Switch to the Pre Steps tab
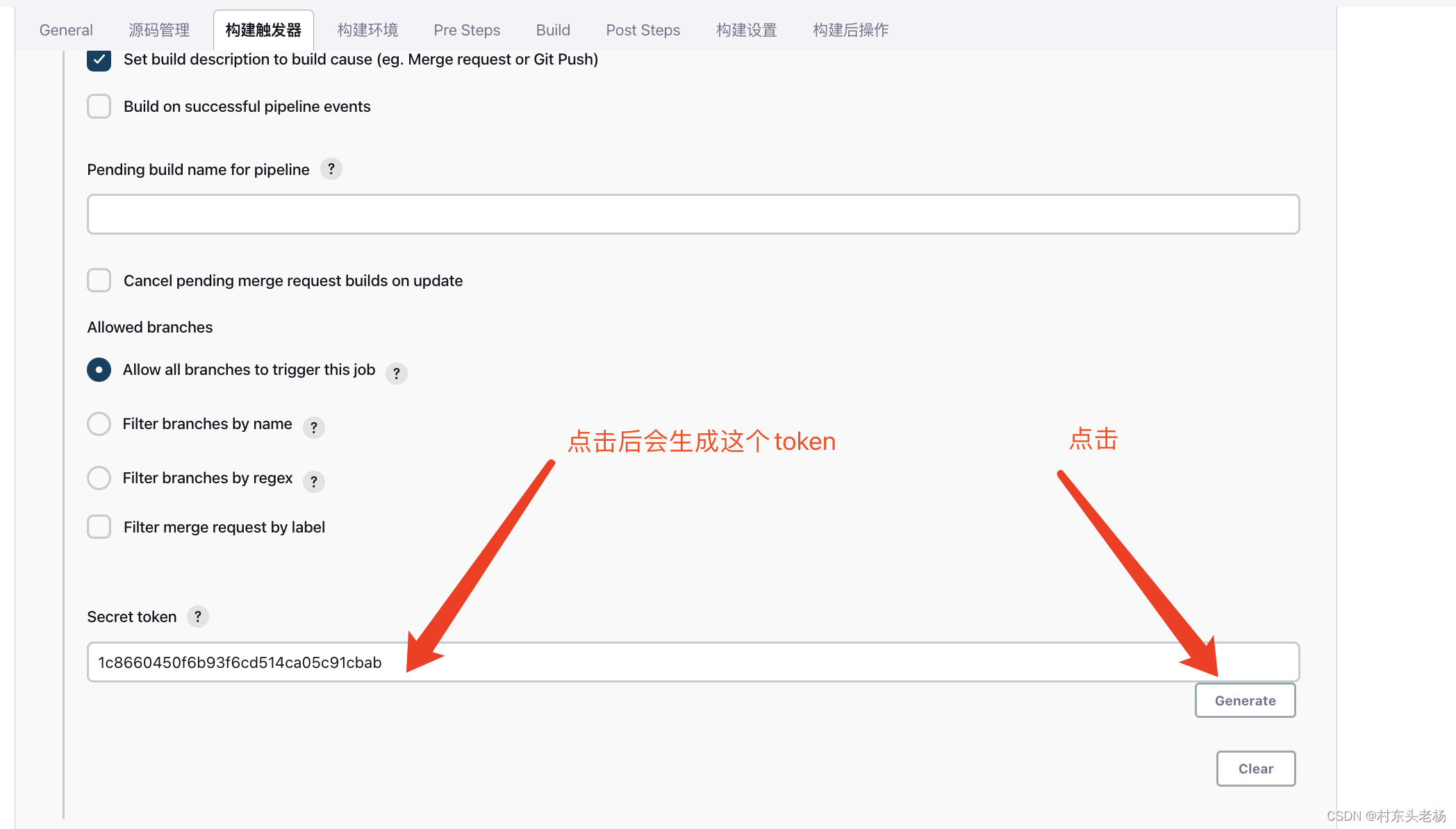This screenshot has width=1456, height=829. (466, 30)
